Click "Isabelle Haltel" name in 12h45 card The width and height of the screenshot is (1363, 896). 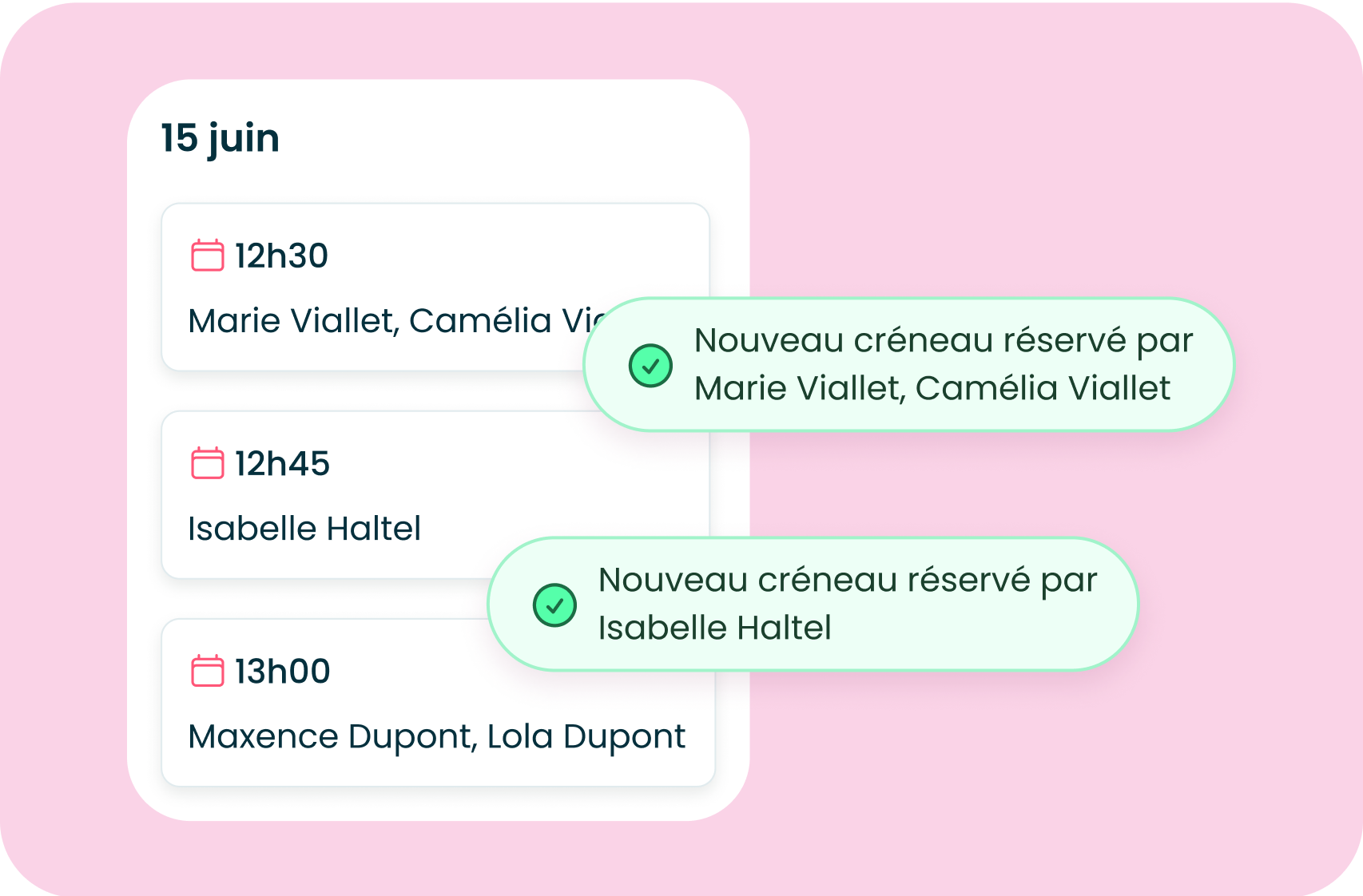[x=304, y=529]
